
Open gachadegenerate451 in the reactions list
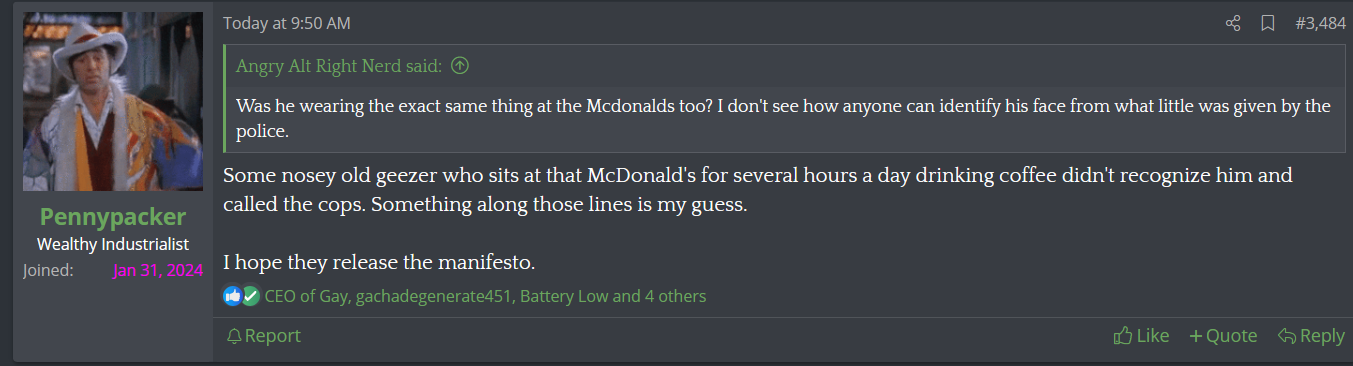coord(434,296)
